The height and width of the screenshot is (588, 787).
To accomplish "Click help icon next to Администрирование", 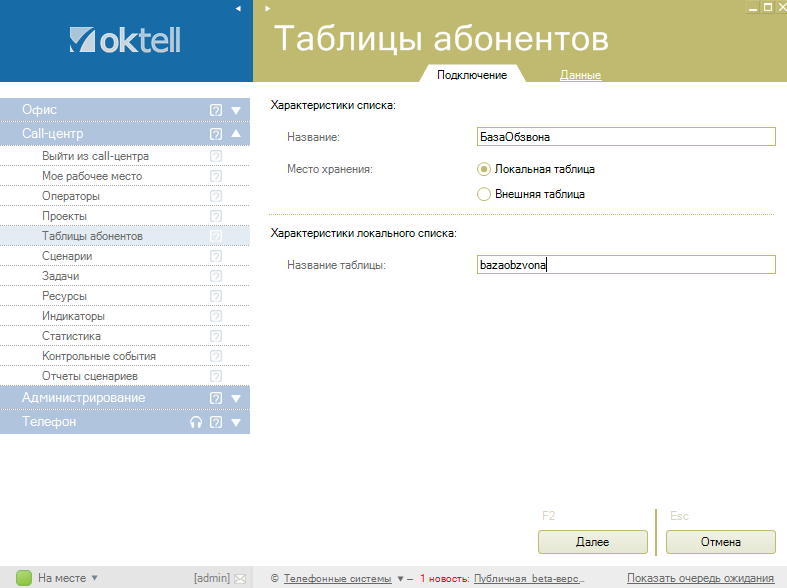I will [216, 398].
